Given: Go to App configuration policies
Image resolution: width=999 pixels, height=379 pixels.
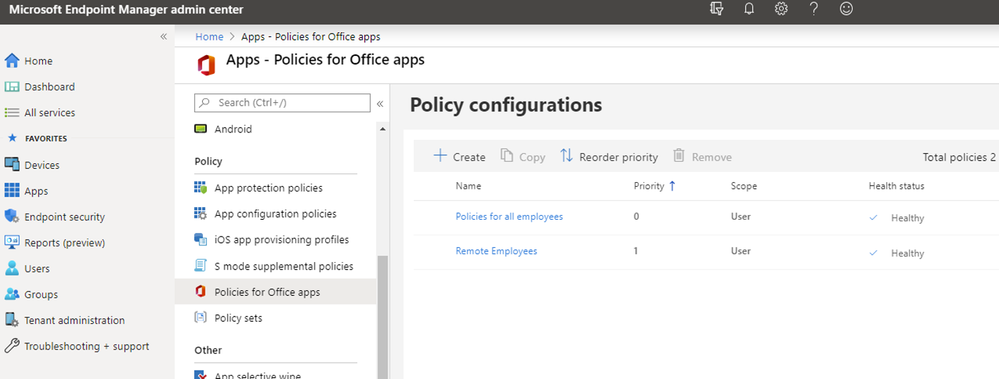Looking at the screenshot, I should pos(276,214).
